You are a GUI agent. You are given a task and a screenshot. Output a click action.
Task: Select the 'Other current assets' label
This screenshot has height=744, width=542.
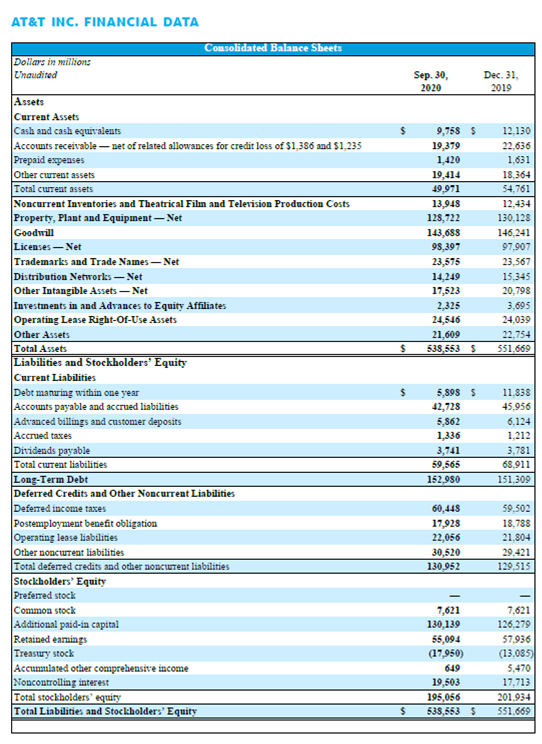54,175
